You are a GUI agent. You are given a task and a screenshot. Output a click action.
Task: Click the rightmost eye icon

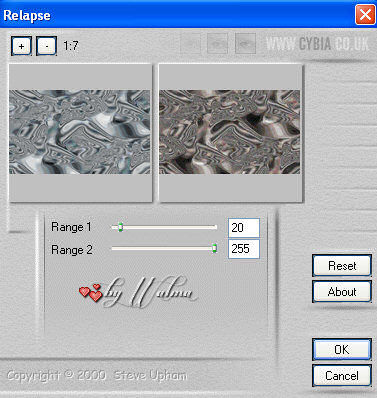pos(245,44)
